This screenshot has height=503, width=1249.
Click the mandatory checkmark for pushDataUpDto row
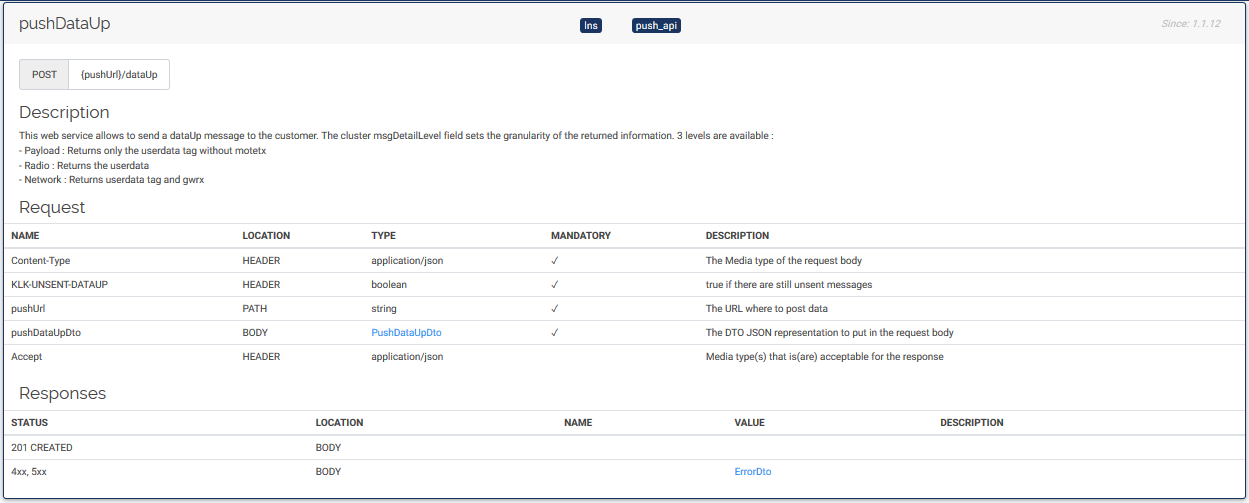(554, 333)
